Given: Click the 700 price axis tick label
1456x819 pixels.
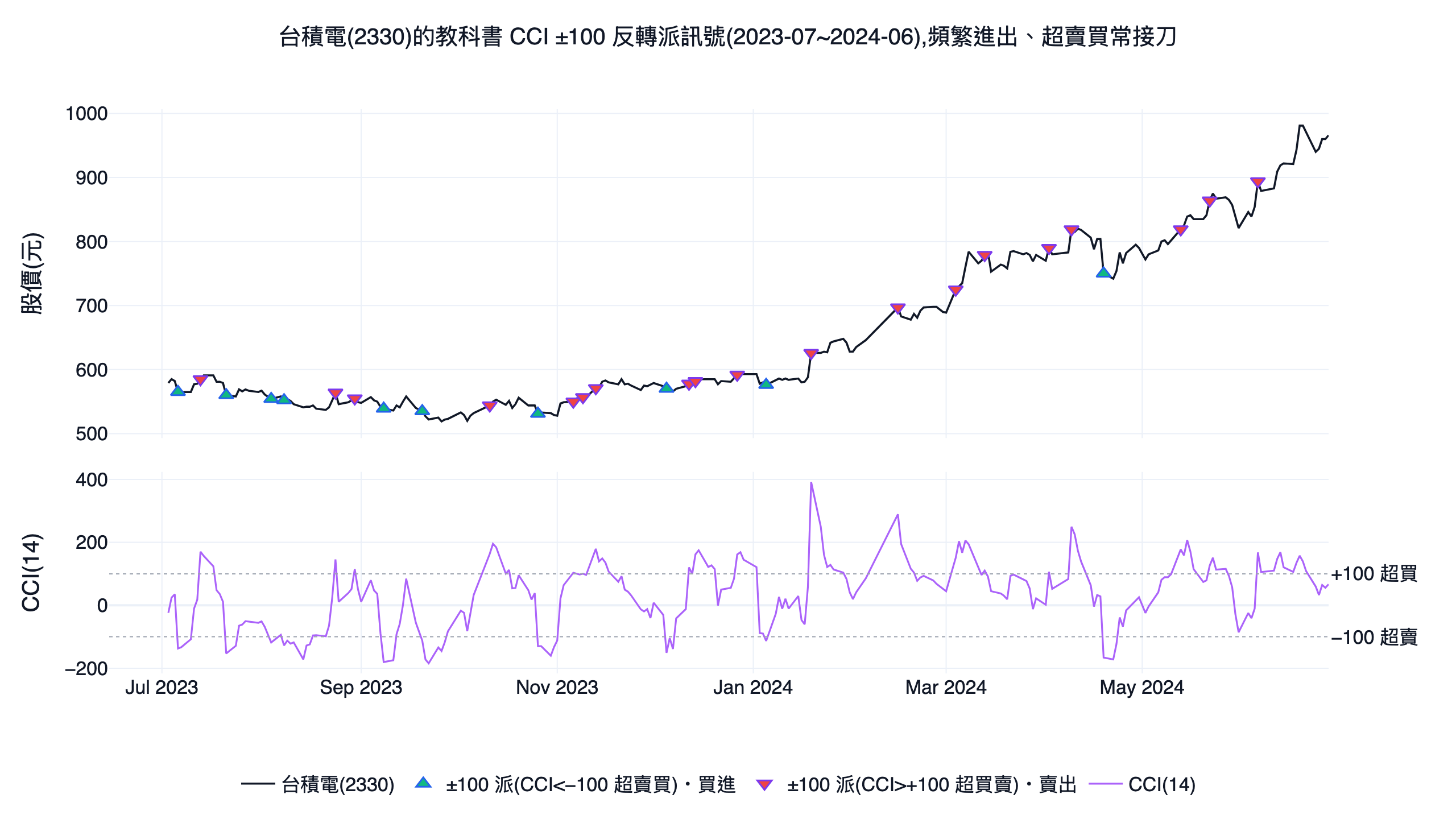Looking at the screenshot, I should [92, 306].
